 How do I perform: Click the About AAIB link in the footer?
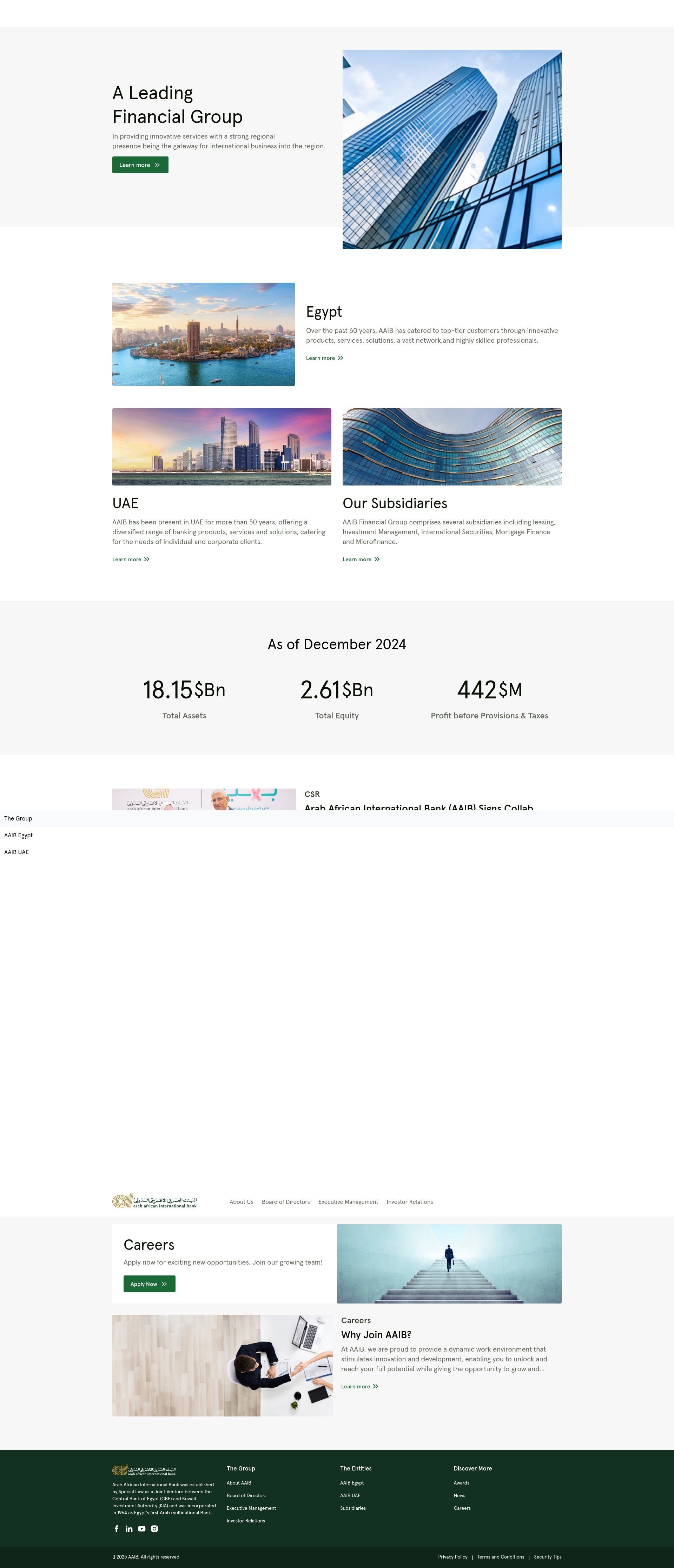tap(239, 1483)
